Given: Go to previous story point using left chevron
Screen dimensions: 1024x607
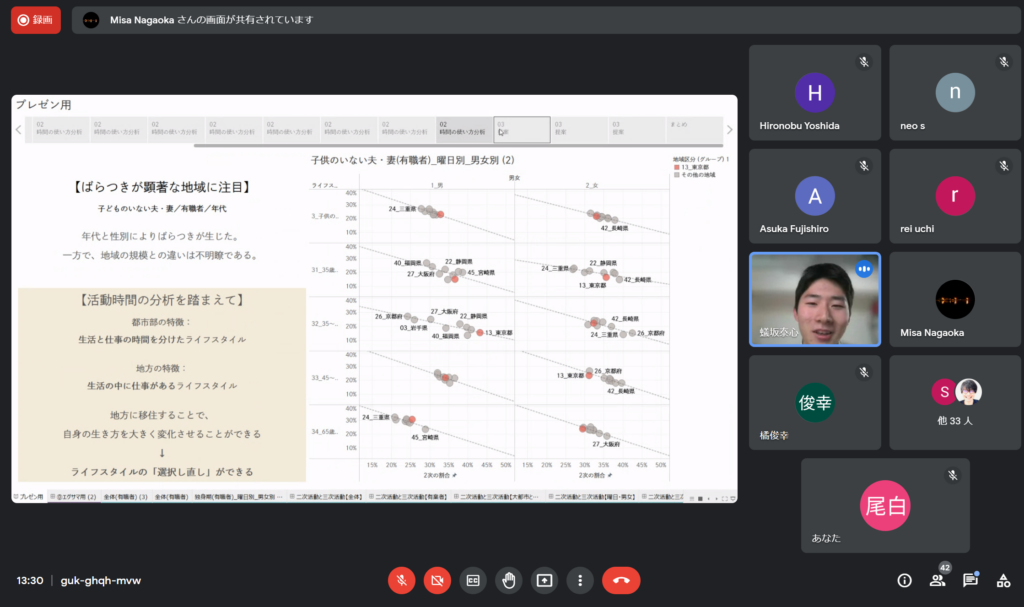Looking at the screenshot, I should [x=18, y=130].
